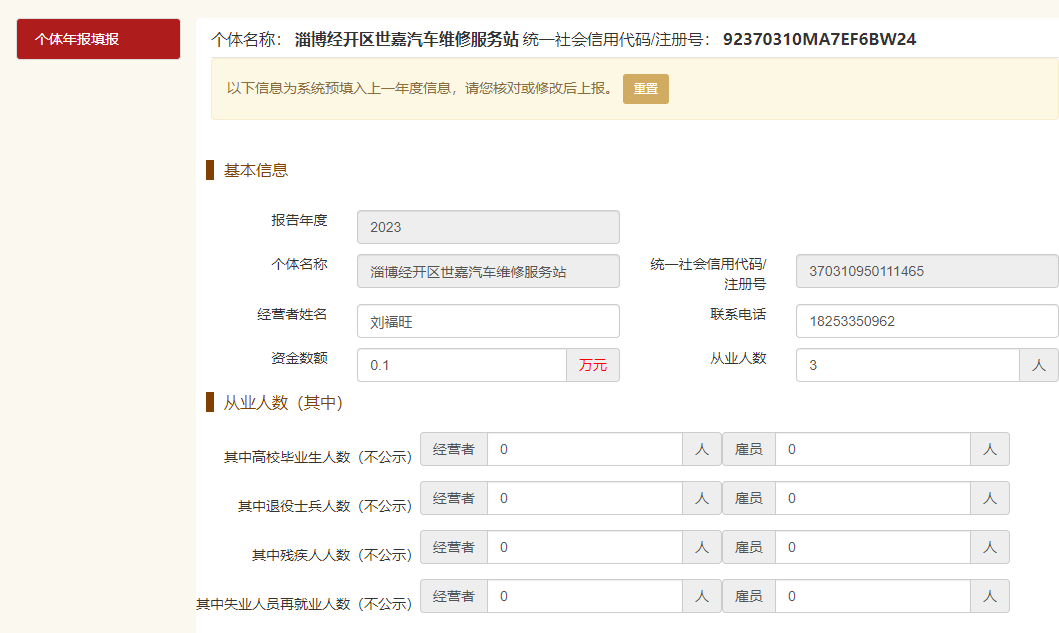
Task: Edit the 经营者姓名 field with 刘福旺
Action: 488,322
